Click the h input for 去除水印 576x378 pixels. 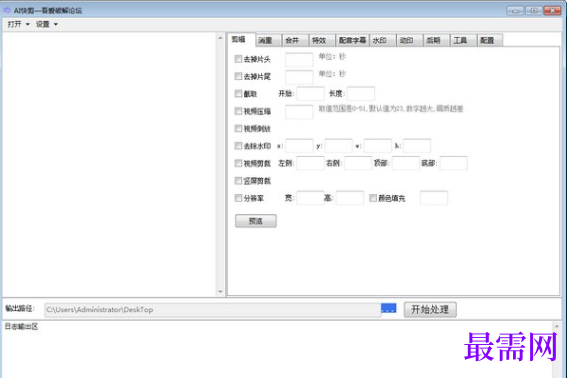click(417, 146)
